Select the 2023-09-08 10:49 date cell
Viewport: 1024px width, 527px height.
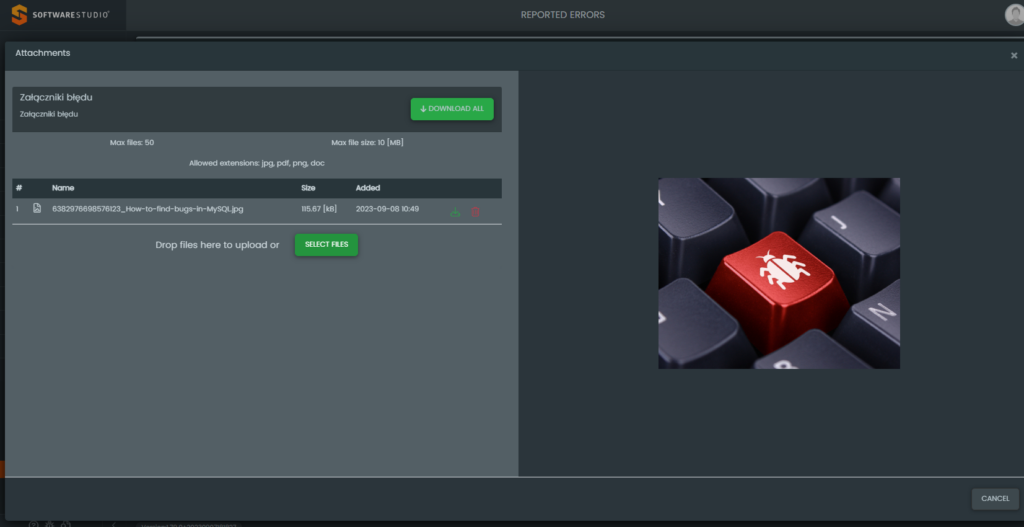click(387, 209)
